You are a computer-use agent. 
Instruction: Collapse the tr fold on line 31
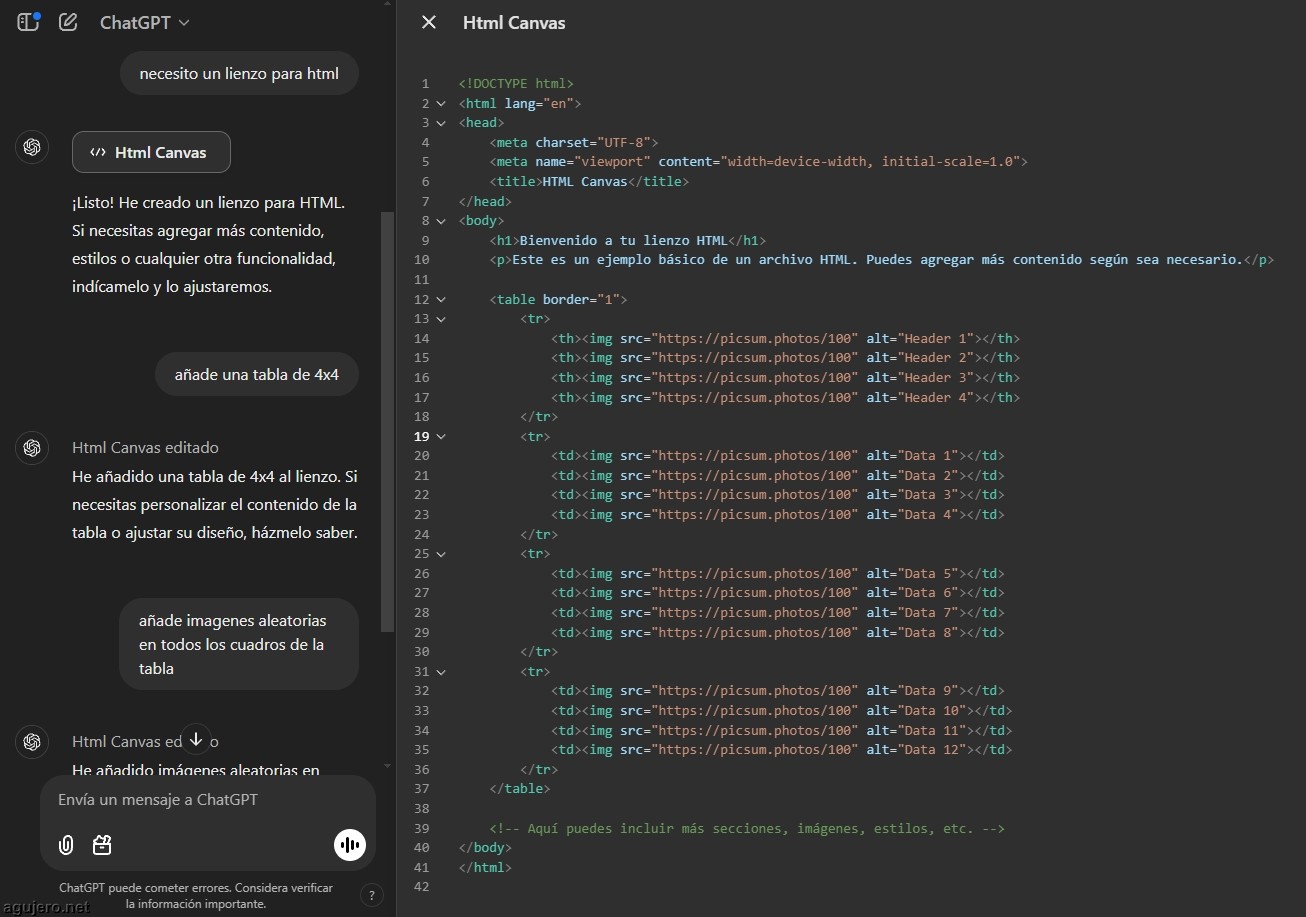tap(441, 672)
